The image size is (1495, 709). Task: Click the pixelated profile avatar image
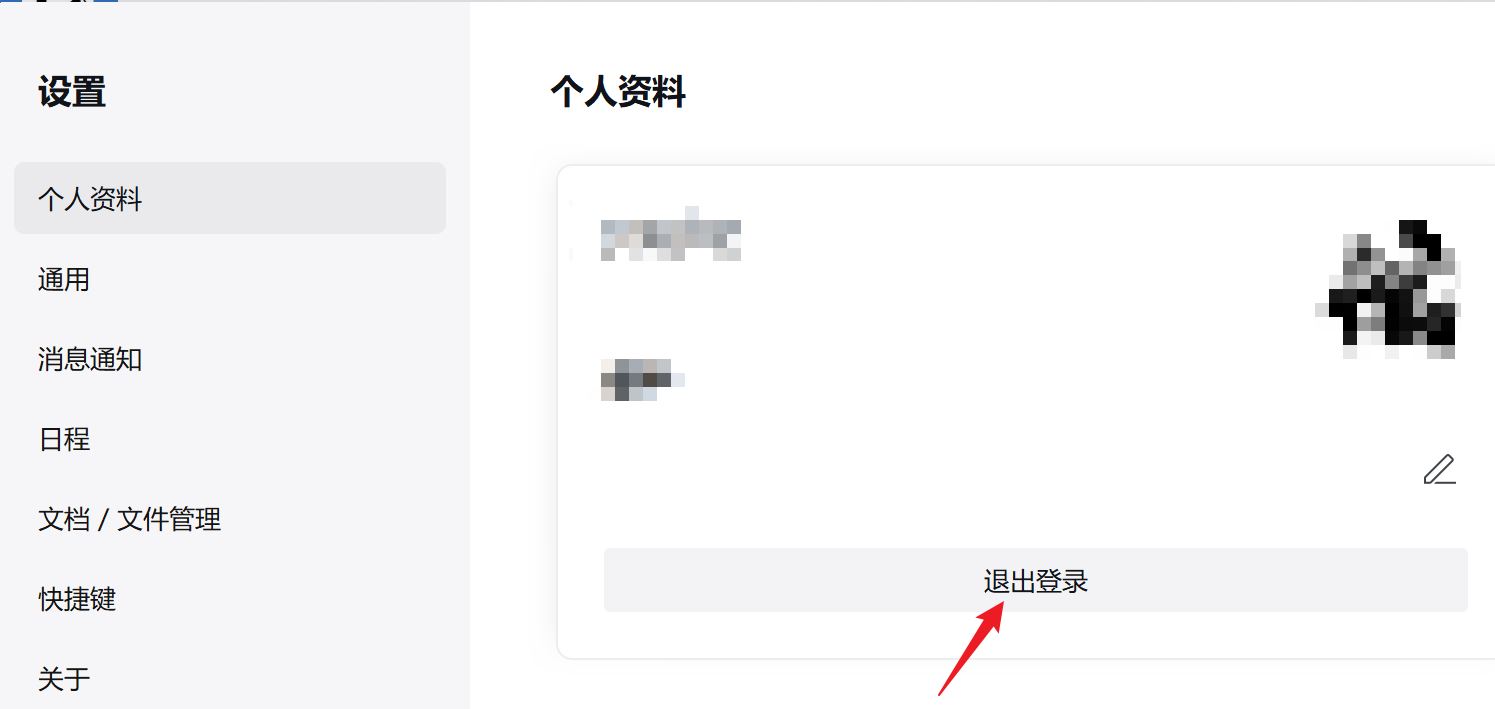[x=1388, y=289]
